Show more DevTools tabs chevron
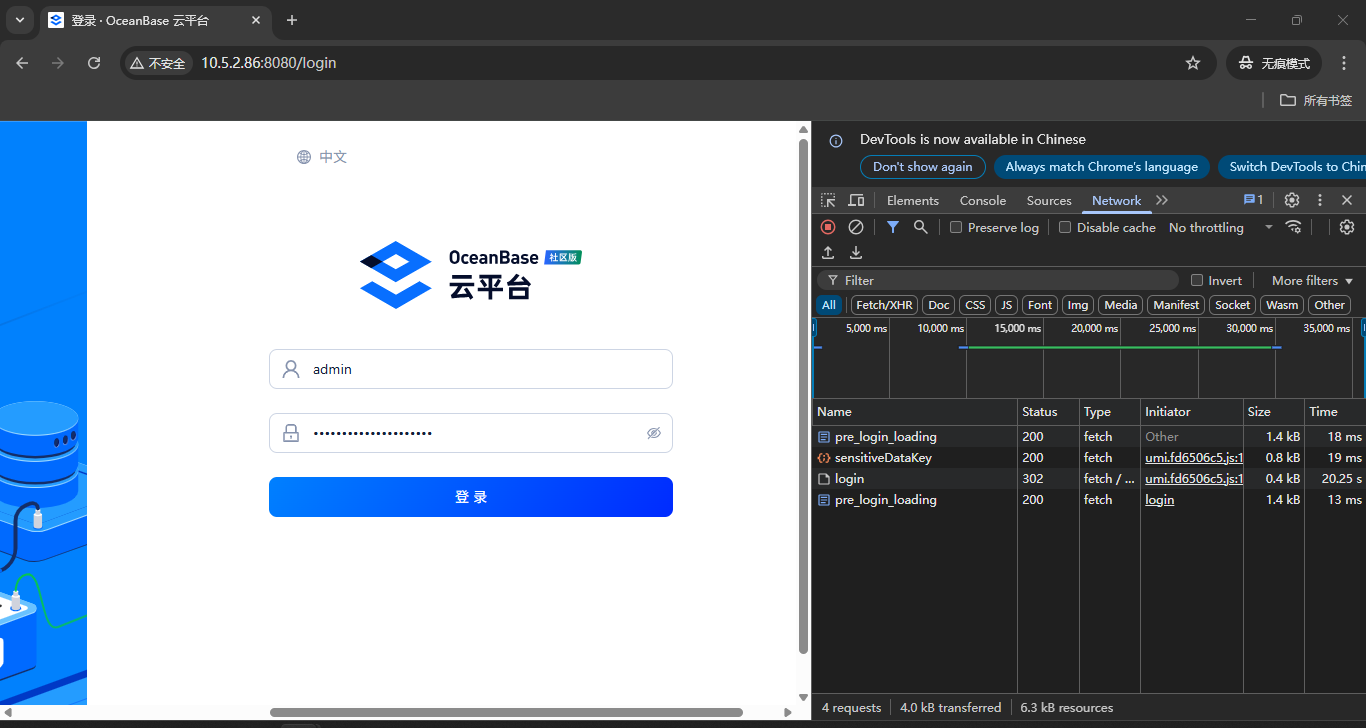 [1161, 200]
